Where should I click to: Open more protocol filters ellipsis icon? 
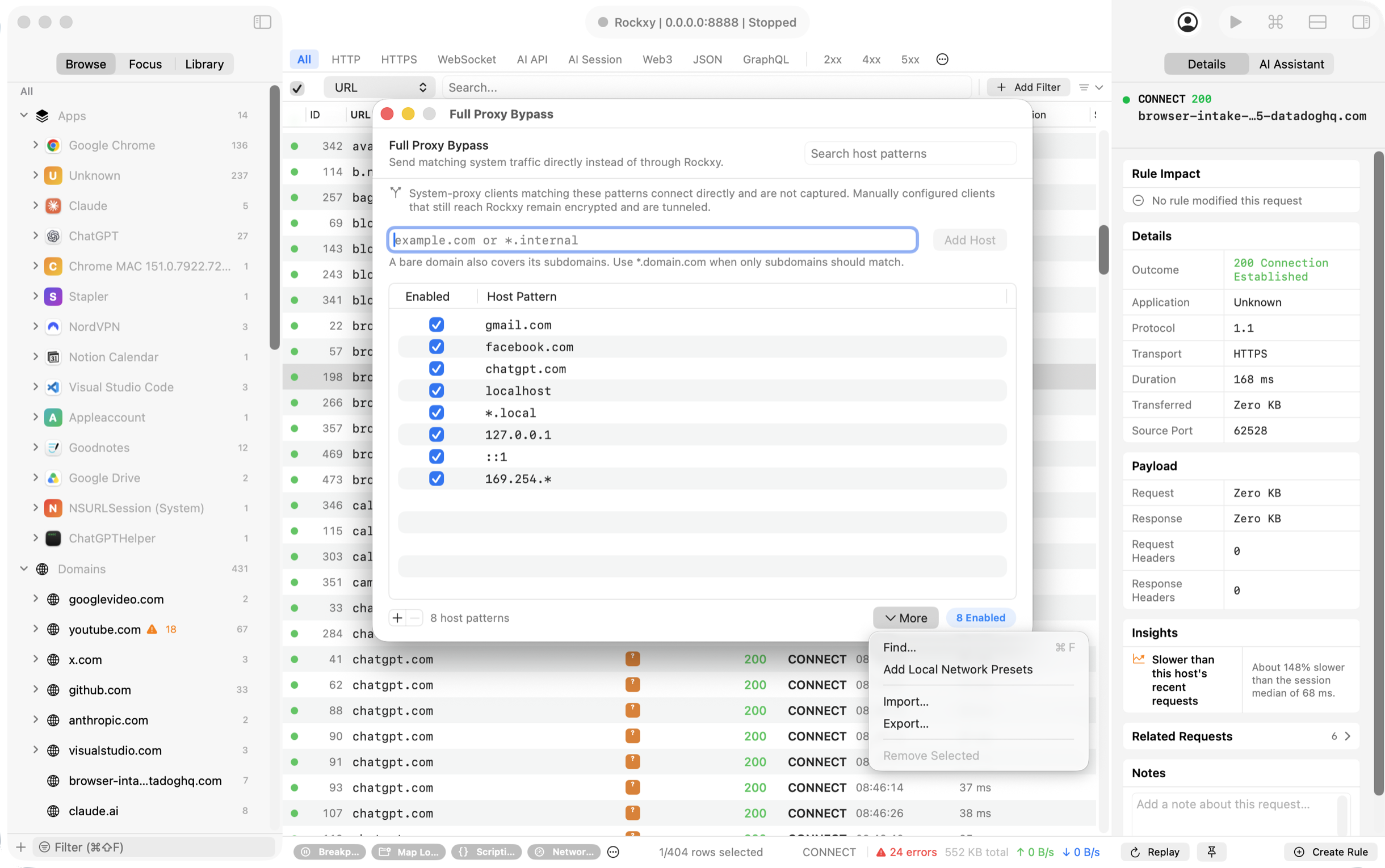pos(942,59)
